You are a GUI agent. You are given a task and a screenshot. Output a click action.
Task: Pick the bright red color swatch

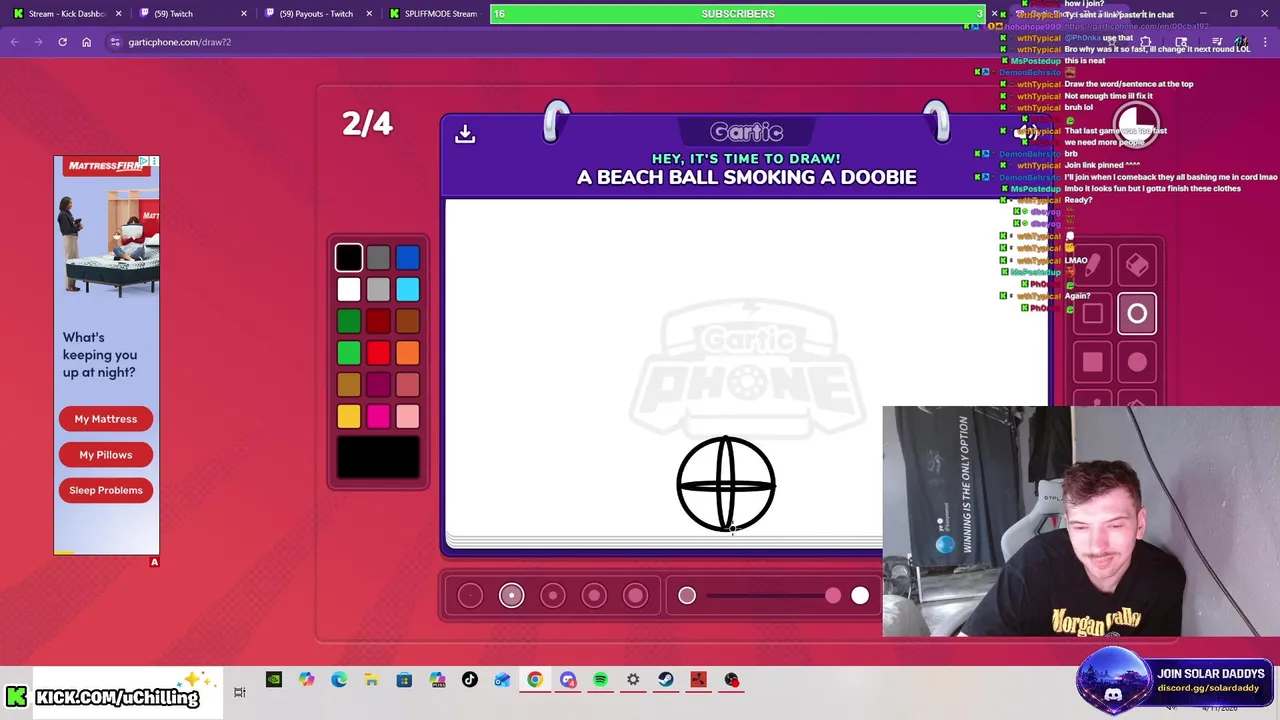tap(378, 353)
